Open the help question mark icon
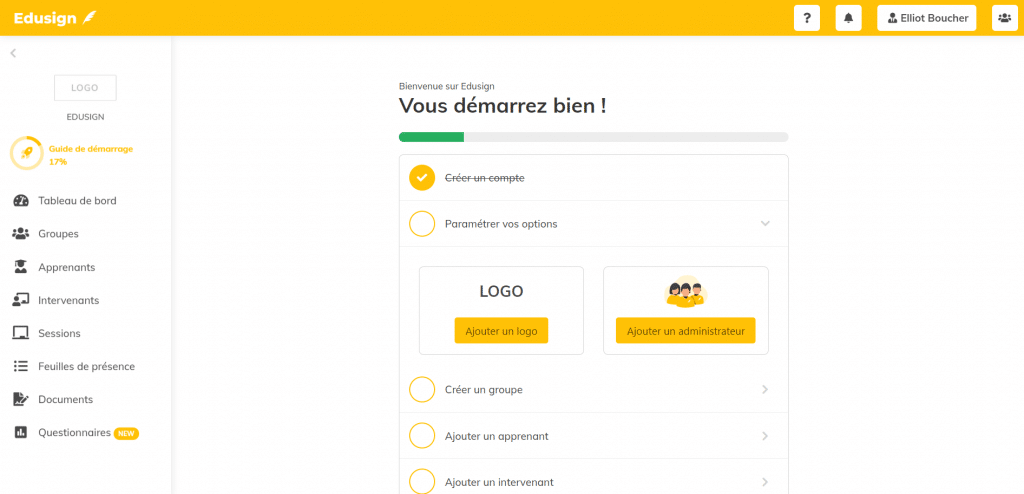The width and height of the screenshot is (1024, 494). (807, 18)
